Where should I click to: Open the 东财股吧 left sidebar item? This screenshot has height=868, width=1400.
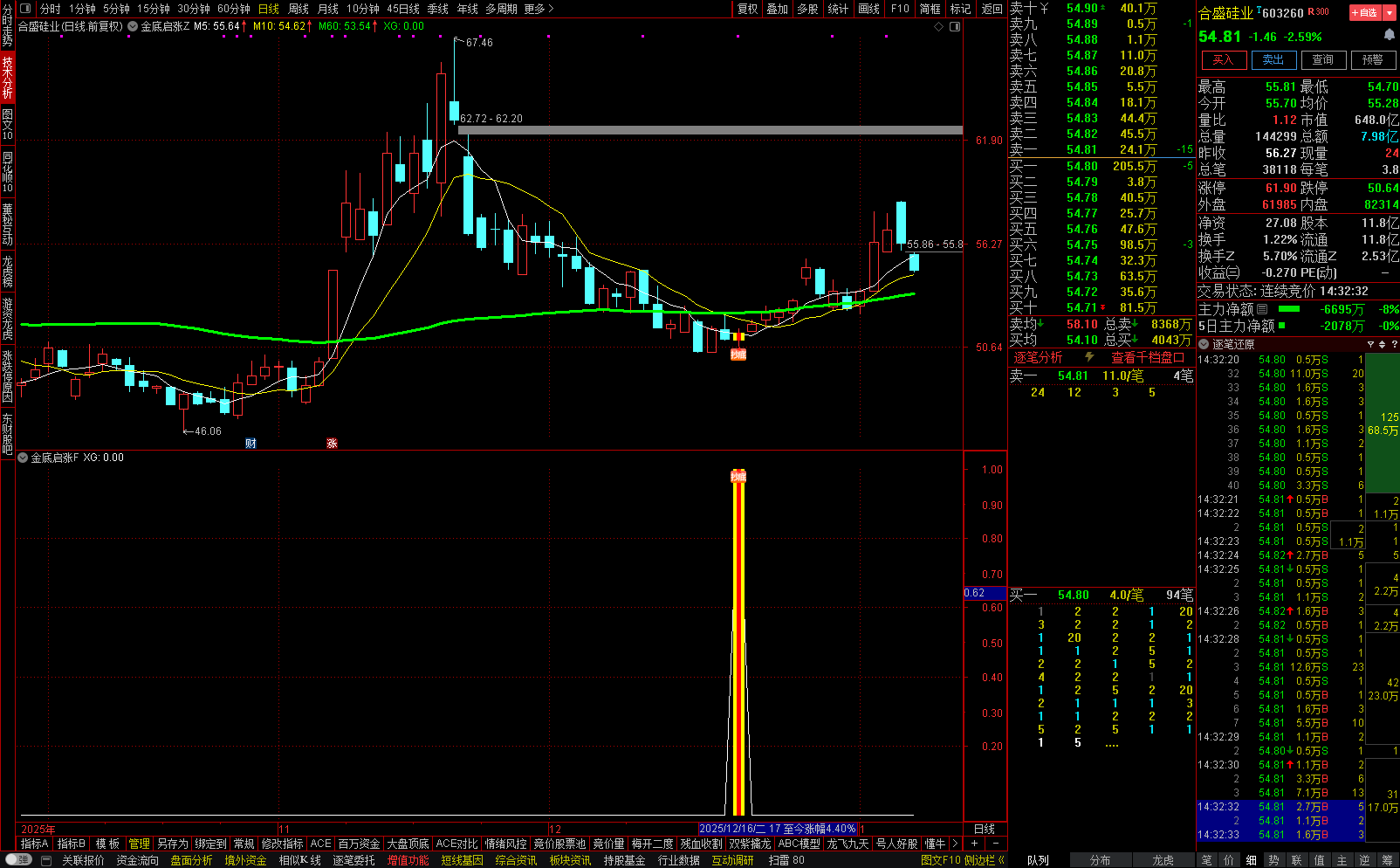click(x=8, y=434)
